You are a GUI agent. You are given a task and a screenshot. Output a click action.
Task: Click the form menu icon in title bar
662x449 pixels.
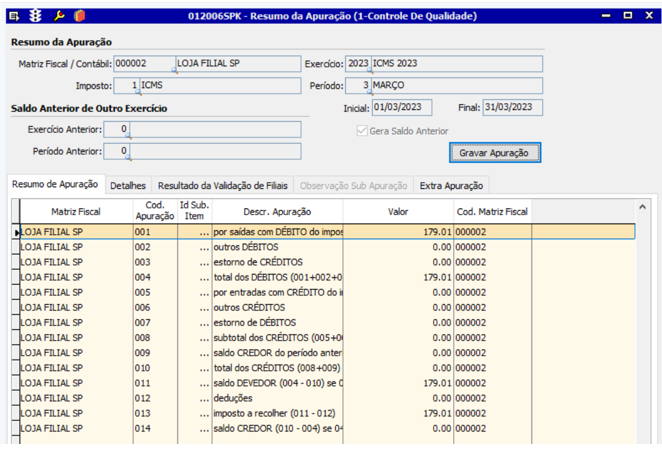point(14,16)
